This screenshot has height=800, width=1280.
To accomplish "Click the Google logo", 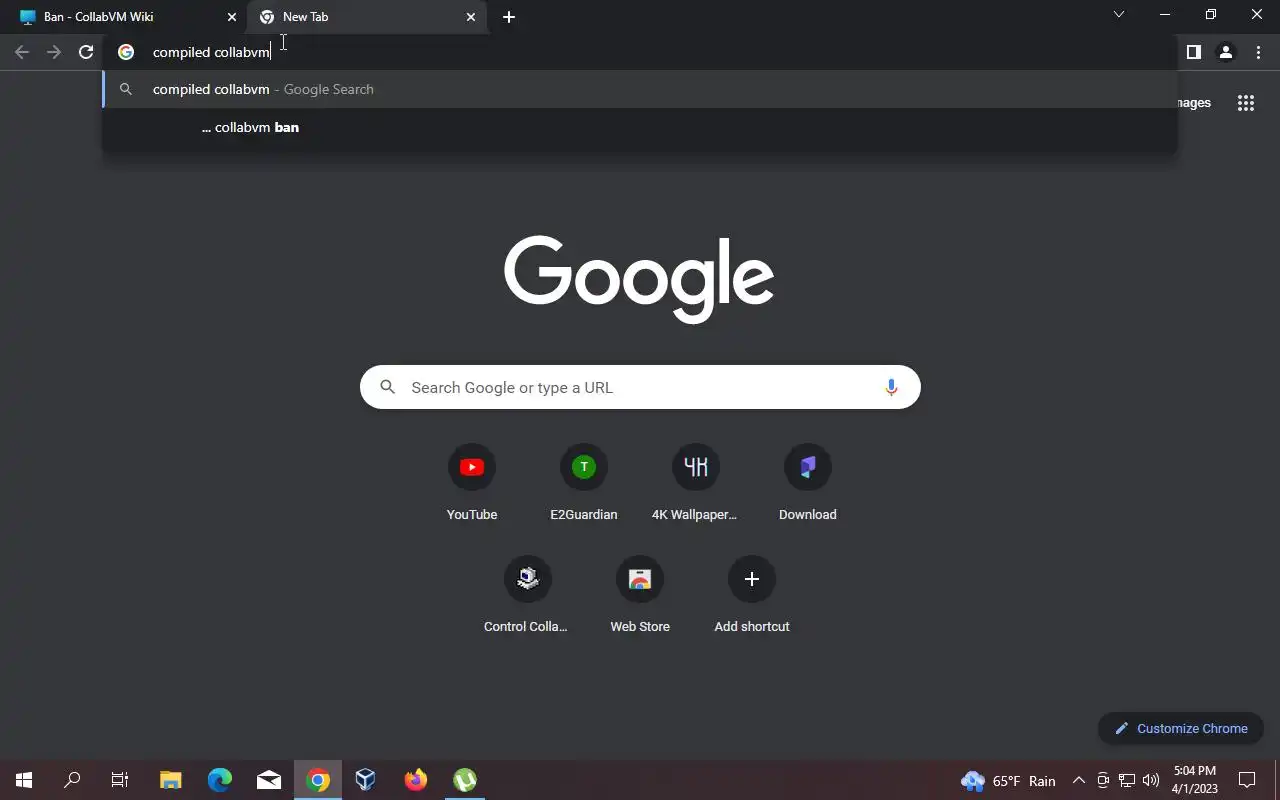I will 639,279.
